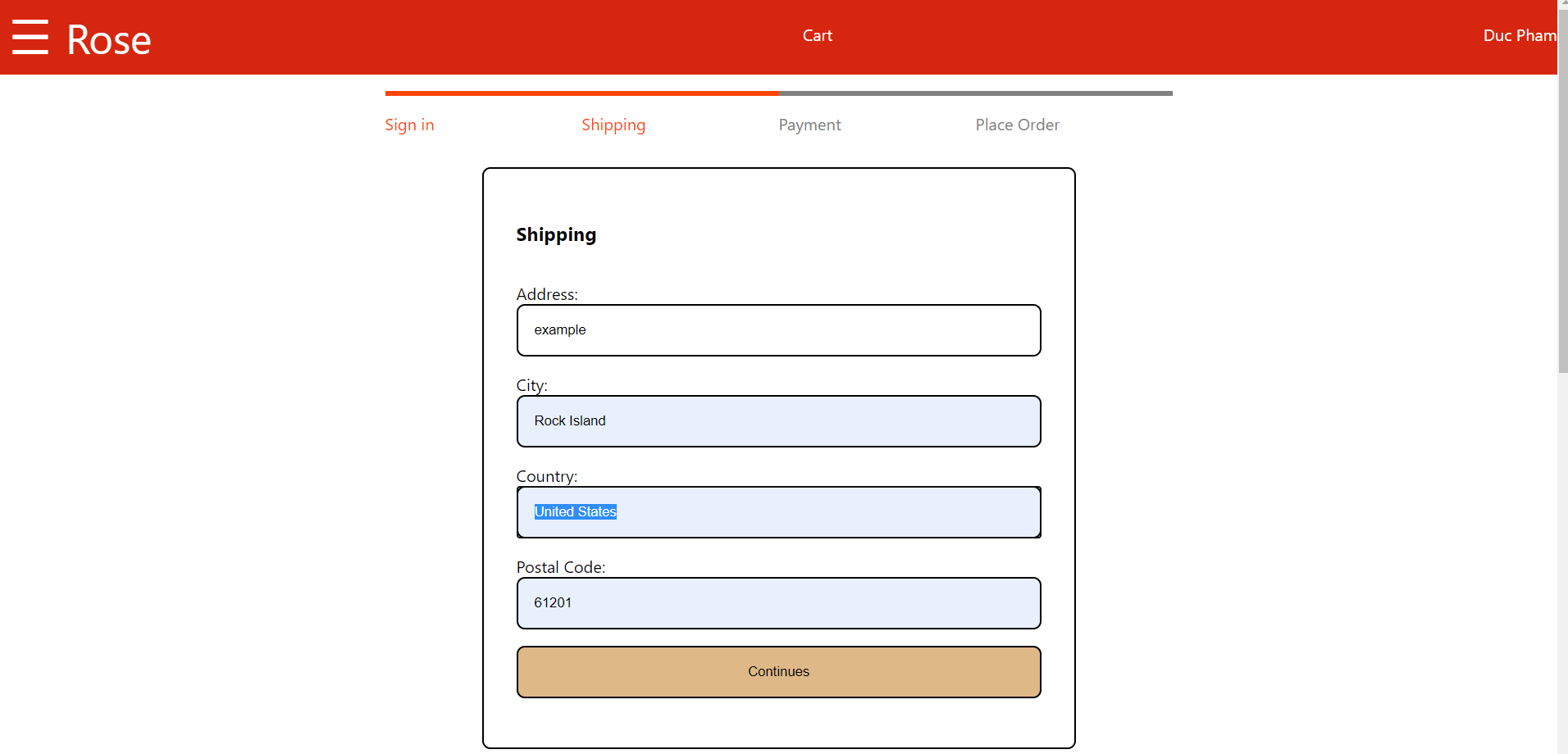The width and height of the screenshot is (1568, 754).
Task: Select the Place Order step
Action: (x=1017, y=125)
